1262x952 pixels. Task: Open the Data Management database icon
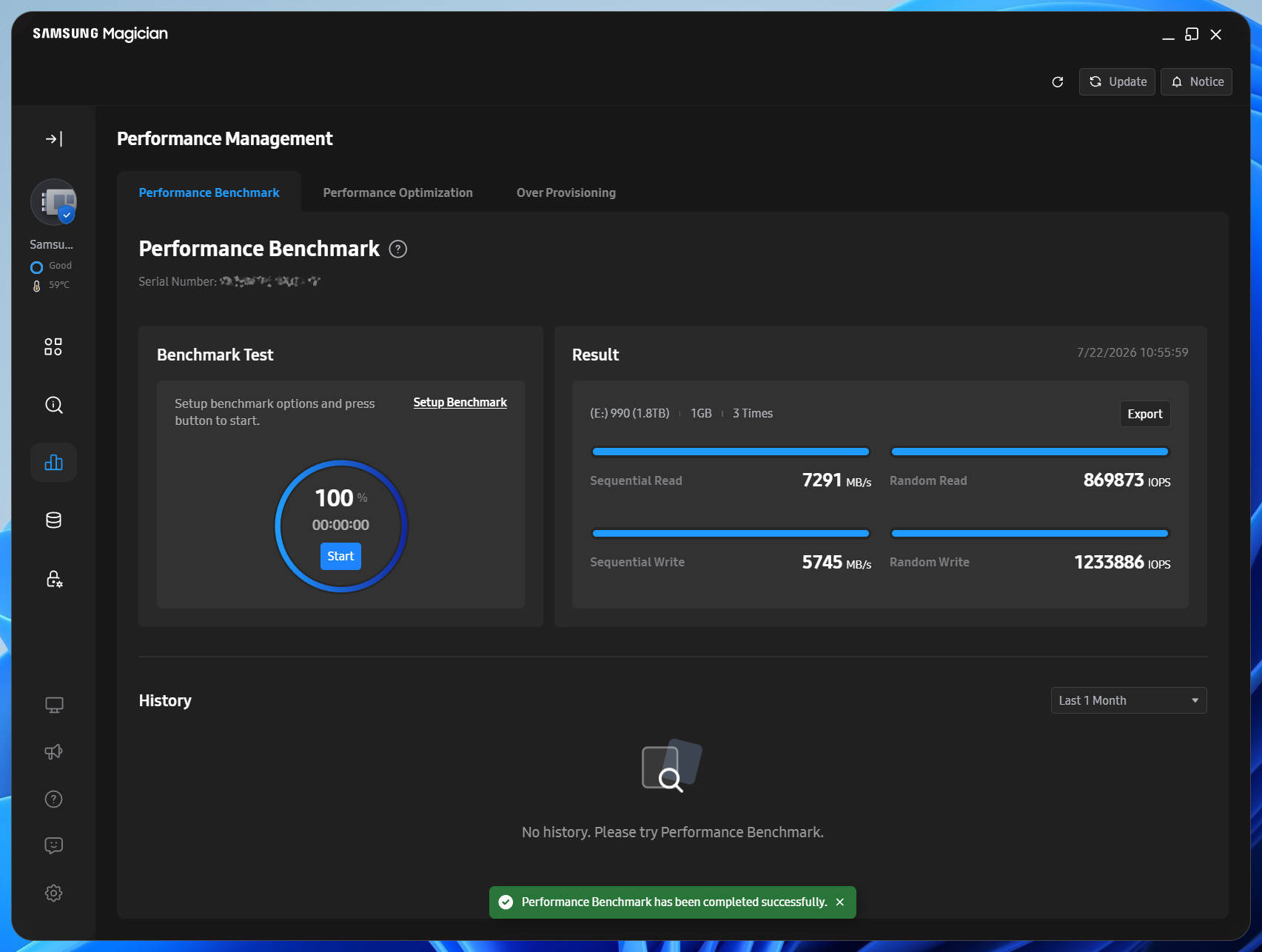click(53, 520)
